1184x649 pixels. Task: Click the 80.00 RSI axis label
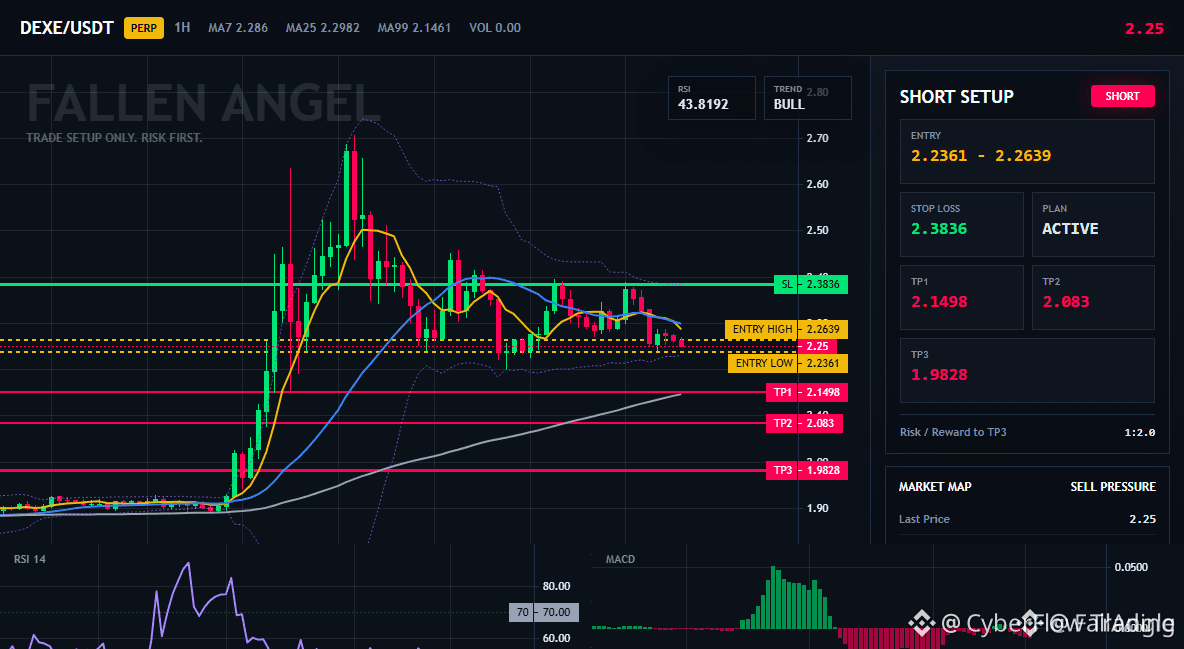pos(557,586)
